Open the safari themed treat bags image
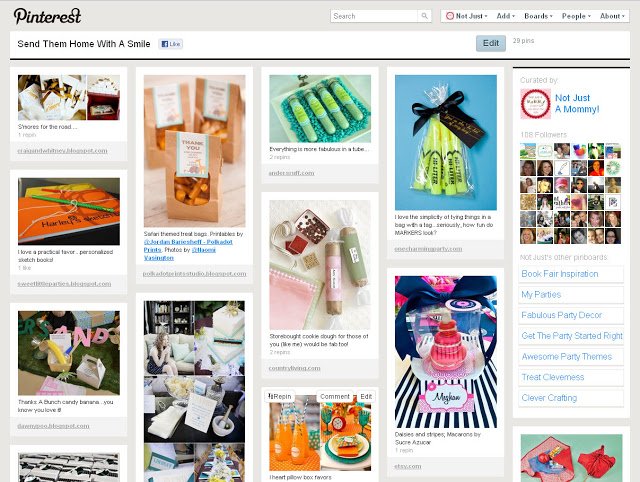Viewport: 640px width, 482px height. pyautogui.click(x=194, y=151)
